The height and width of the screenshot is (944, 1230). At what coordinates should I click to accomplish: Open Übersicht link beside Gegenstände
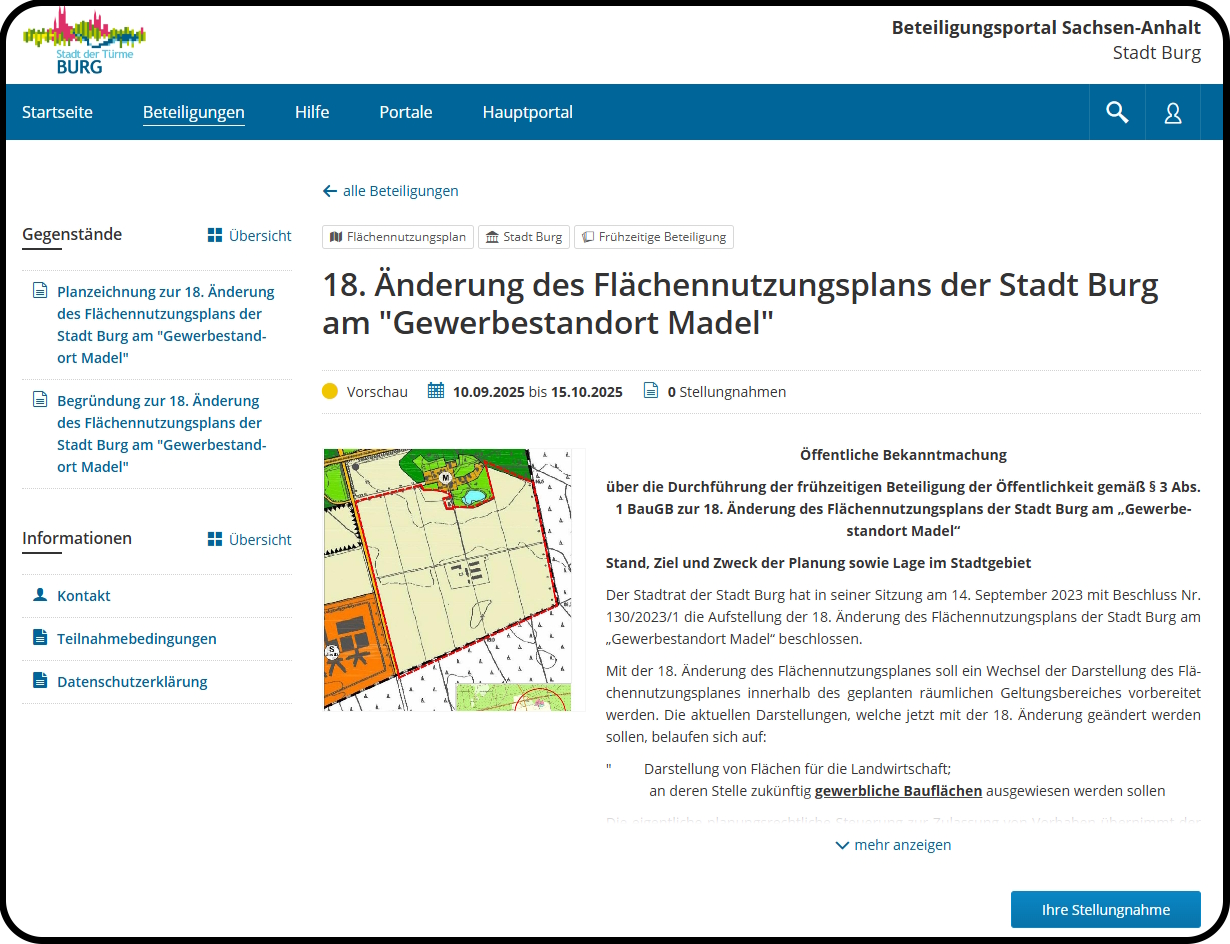[x=260, y=236]
